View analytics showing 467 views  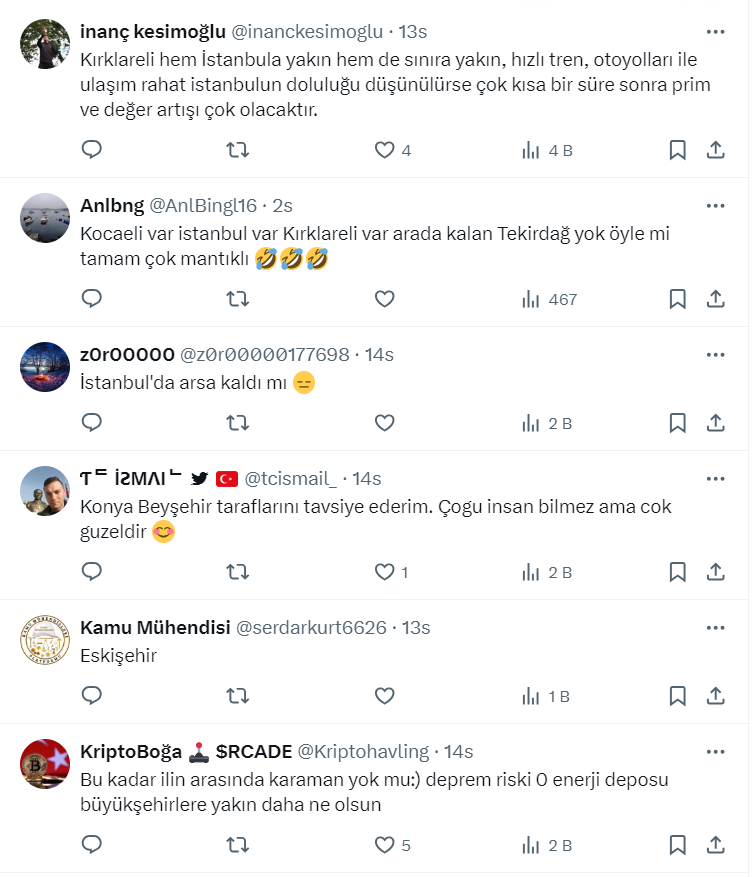pyautogui.click(x=550, y=298)
